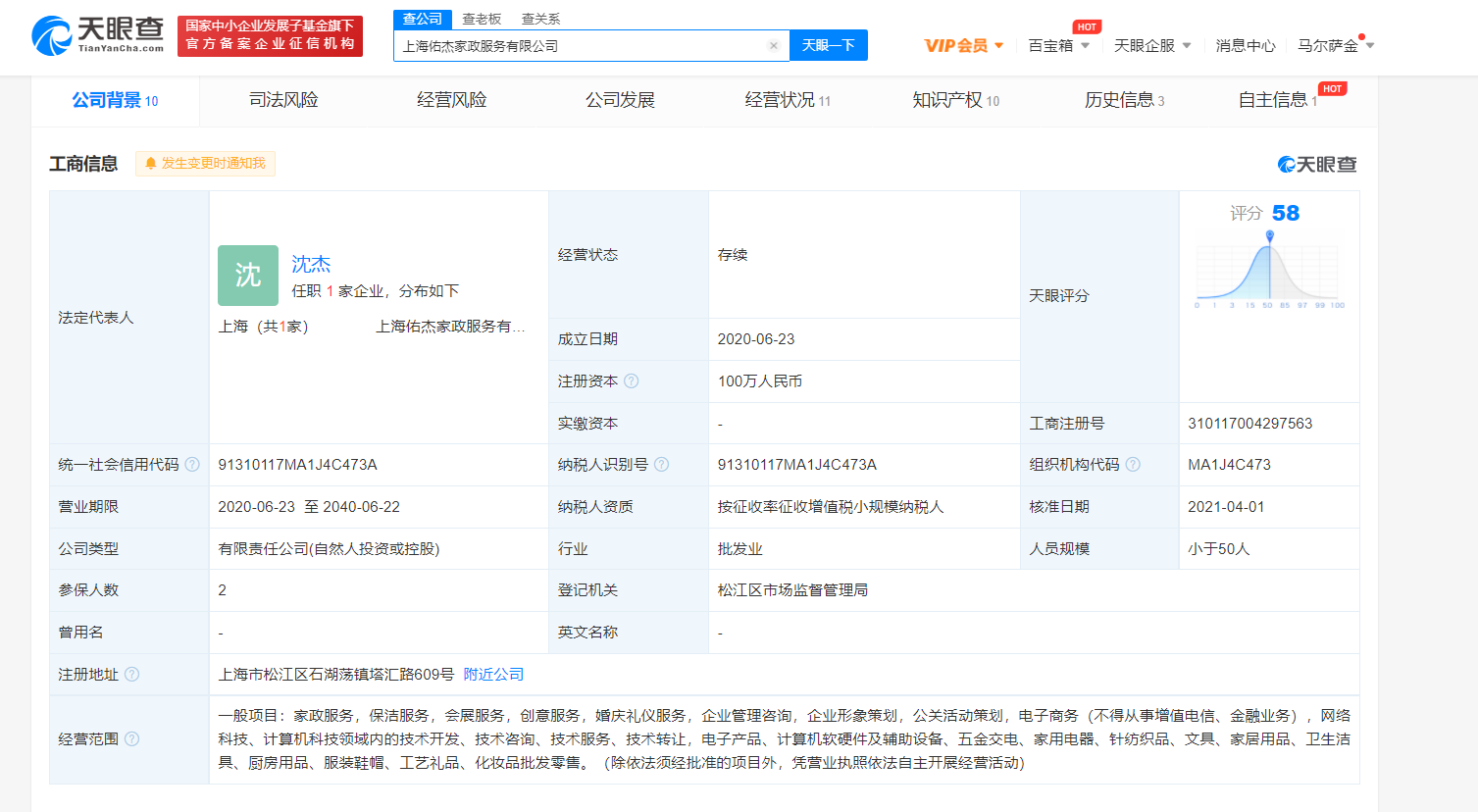
Task: Select the 核准日期 value 2021-04-01
Action: 1226,507
